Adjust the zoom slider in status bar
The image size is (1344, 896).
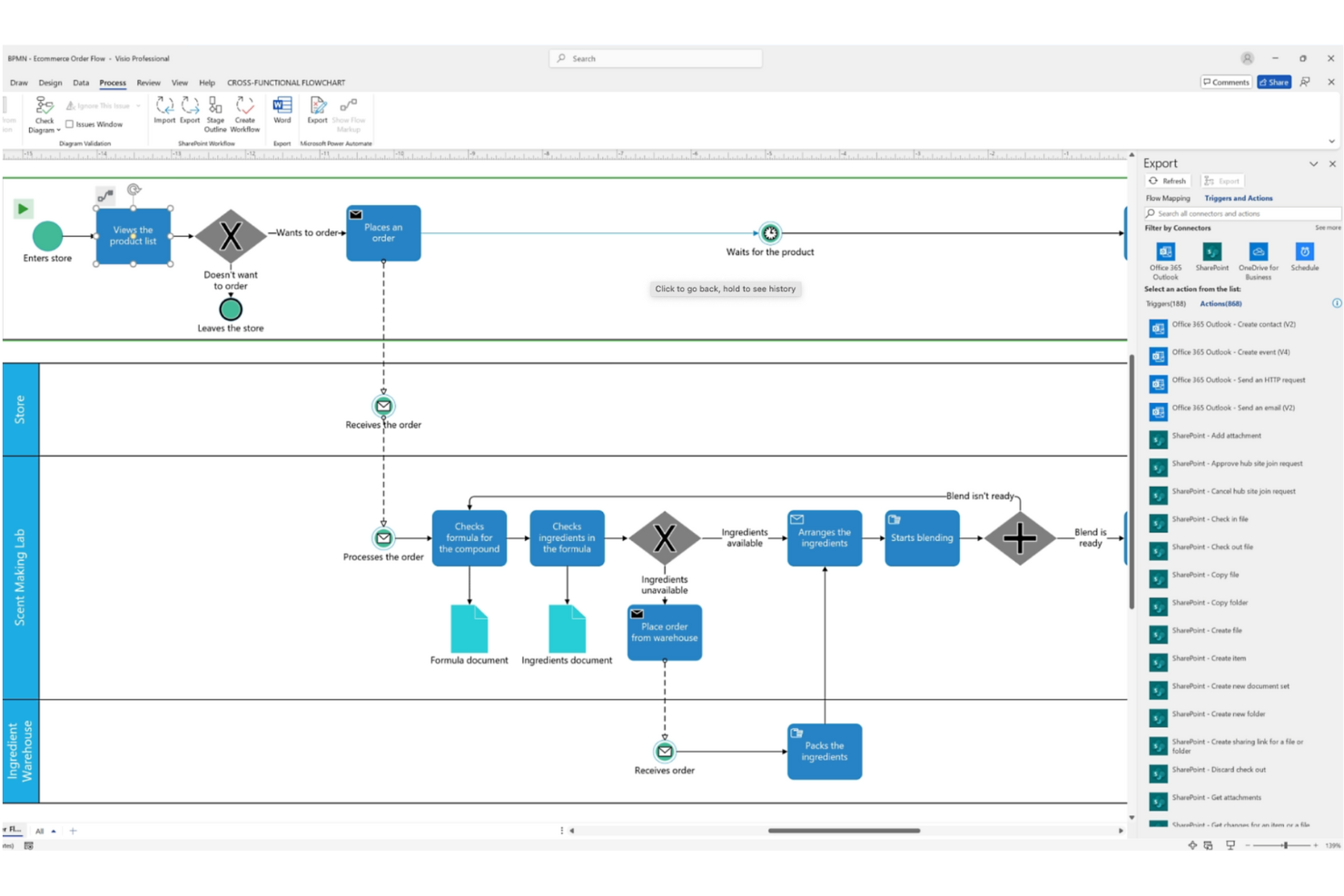coord(1285,845)
